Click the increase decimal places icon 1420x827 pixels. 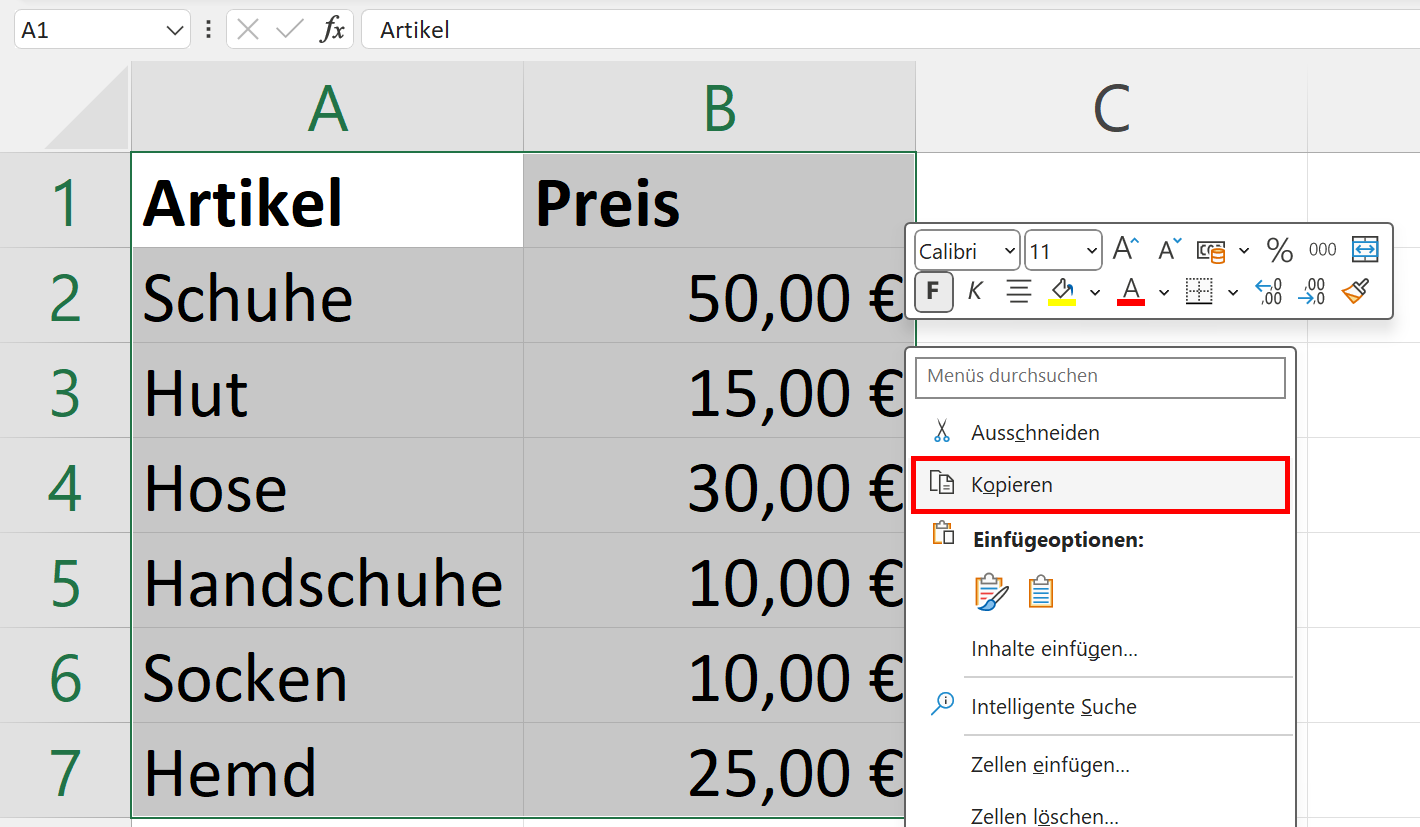coord(1269,292)
